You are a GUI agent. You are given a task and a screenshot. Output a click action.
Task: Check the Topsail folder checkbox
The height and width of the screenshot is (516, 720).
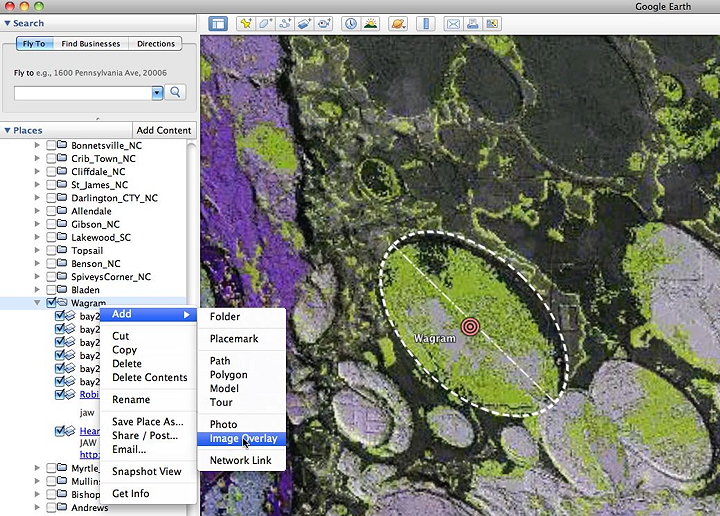[x=51, y=251]
